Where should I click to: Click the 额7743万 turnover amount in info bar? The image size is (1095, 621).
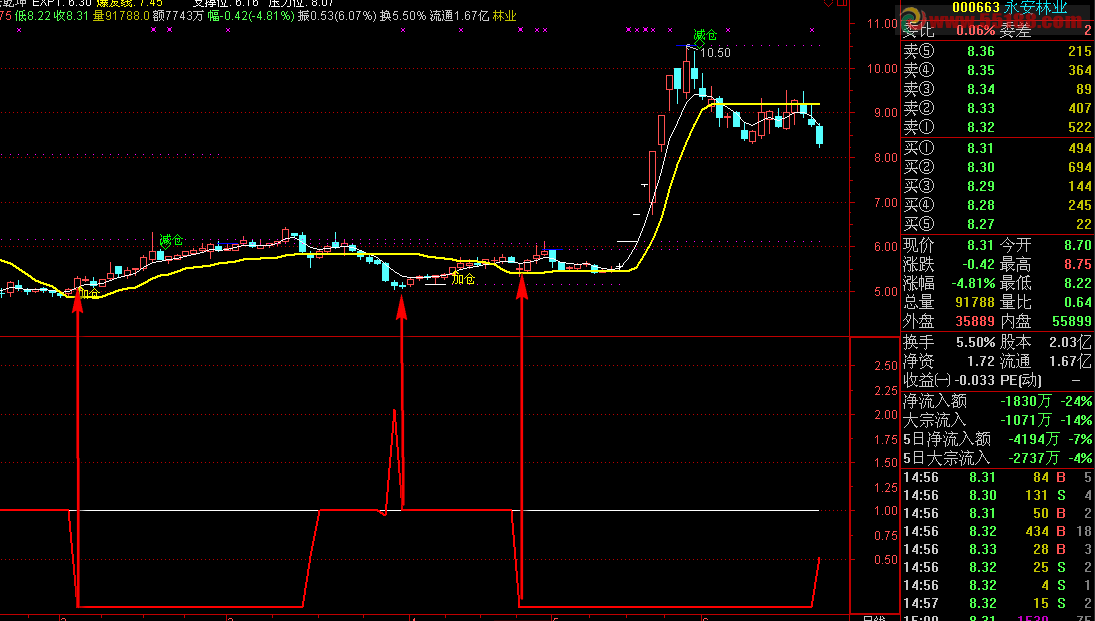[178, 15]
